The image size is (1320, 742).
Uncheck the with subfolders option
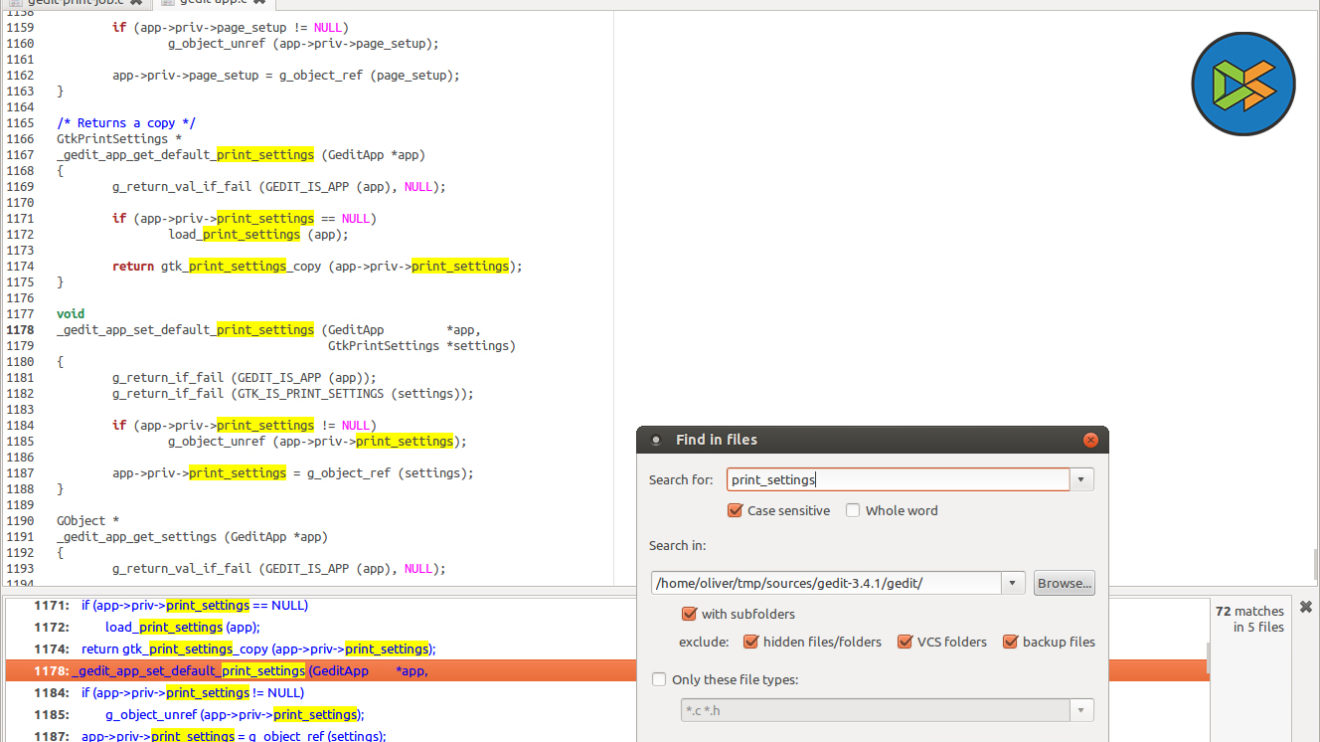pyautogui.click(x=689, y=614)
